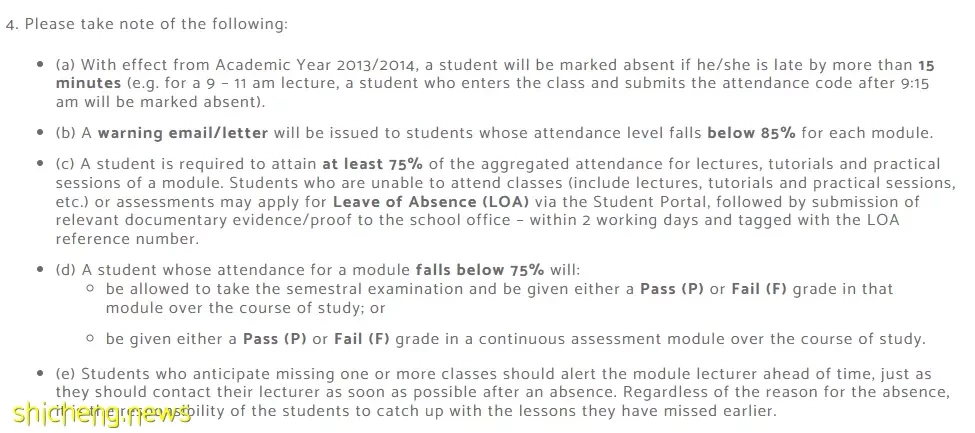Click the hollow bullet before 'be allowed to take'

(91, 289)
